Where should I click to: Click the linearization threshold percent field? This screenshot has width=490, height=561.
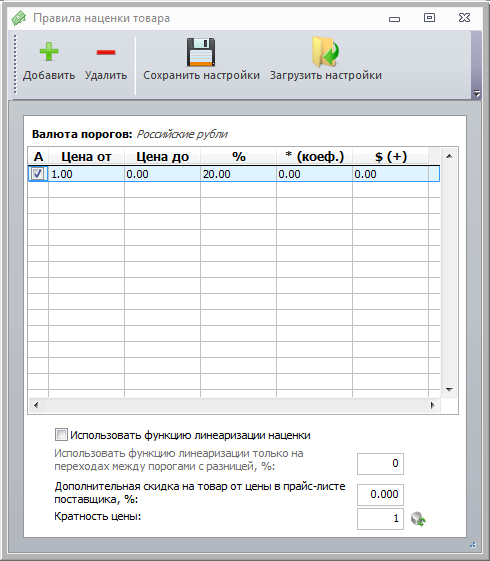[380, 464]
